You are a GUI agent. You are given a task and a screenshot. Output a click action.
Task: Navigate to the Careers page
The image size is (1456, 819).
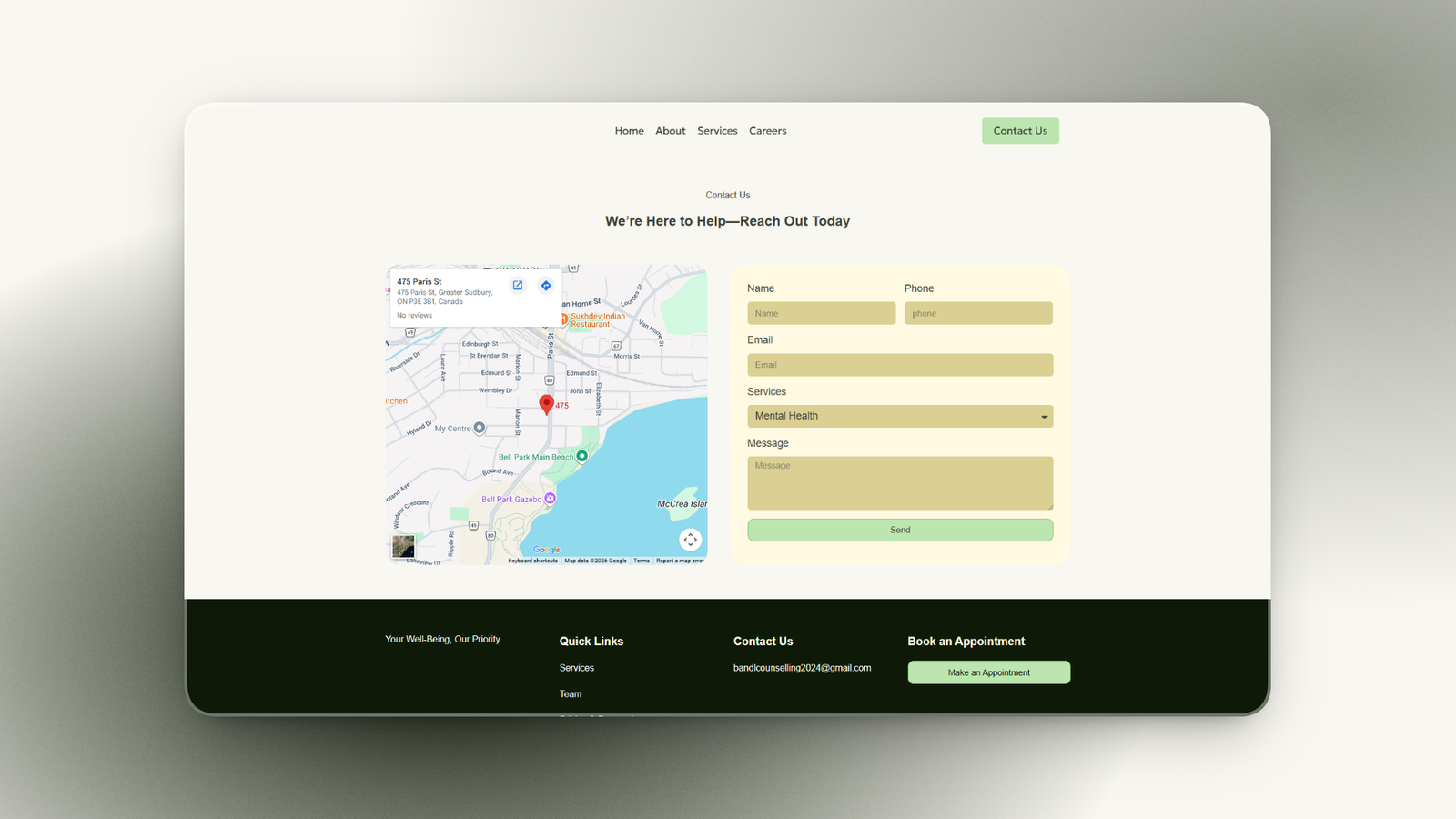click(x=767, y=131)
